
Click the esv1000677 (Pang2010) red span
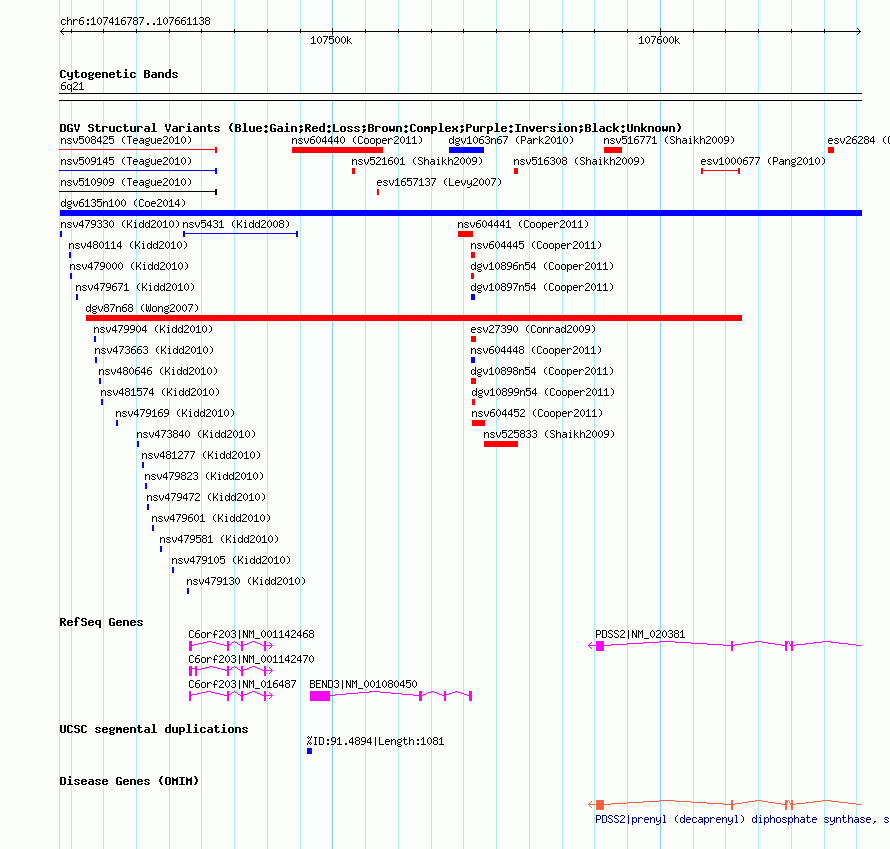tap(720, 171)
